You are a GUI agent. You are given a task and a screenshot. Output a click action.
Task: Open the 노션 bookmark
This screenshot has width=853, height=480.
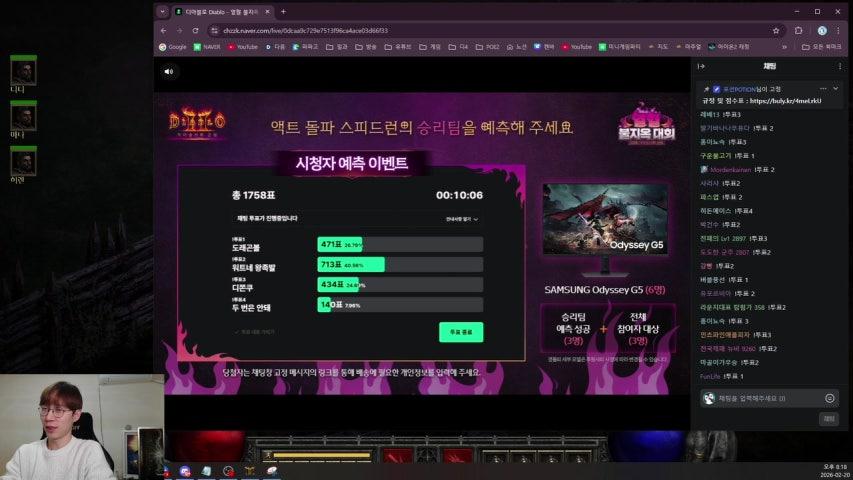[516, 47]
